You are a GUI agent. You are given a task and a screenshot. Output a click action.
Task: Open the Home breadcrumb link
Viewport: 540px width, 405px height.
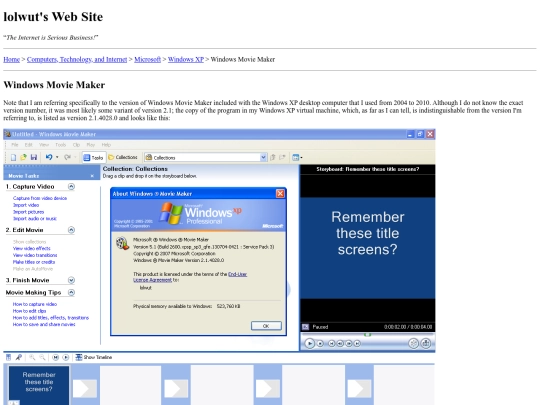click(x=11, y=59)
